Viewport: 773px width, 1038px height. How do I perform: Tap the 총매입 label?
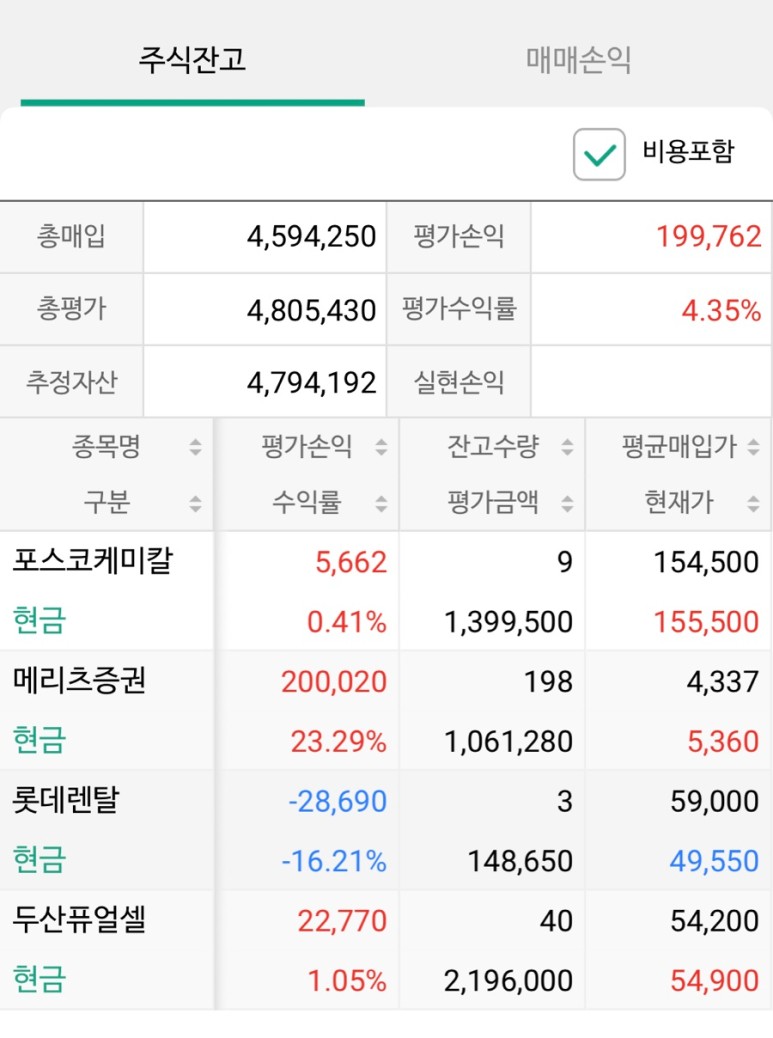point(71,236)
